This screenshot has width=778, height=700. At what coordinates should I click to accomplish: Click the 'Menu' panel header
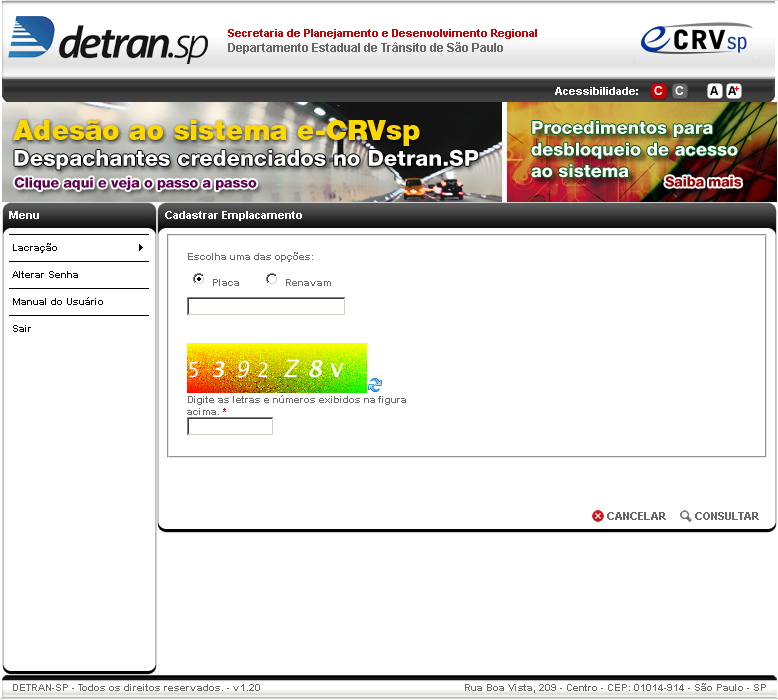tap(24, 215)
